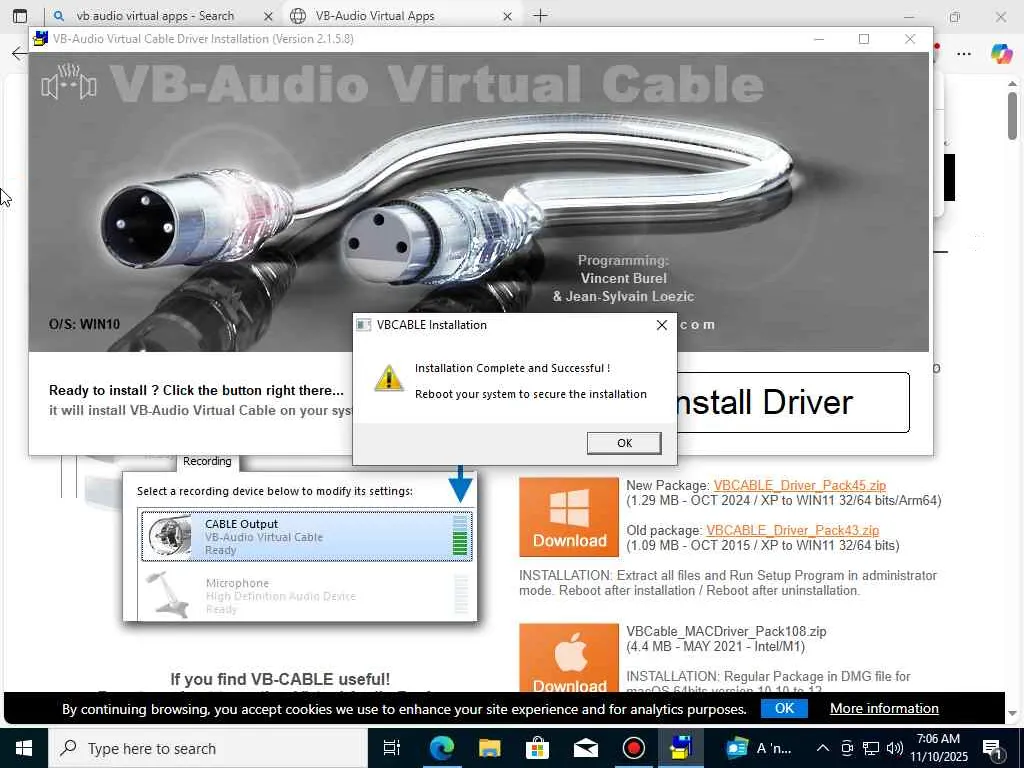Click the warning icon in VBCABLE dialog
Viewport: 1024px width, 768px height.
pyautogui.click(x=389, y=379)
